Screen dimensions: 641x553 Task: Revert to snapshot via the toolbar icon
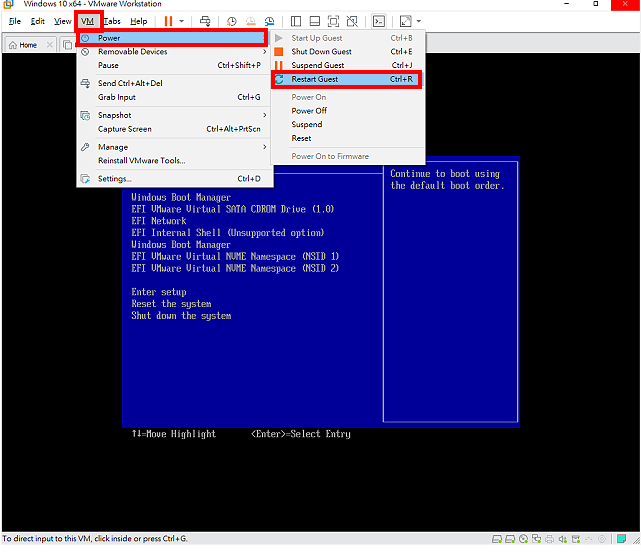pos(251,21)
